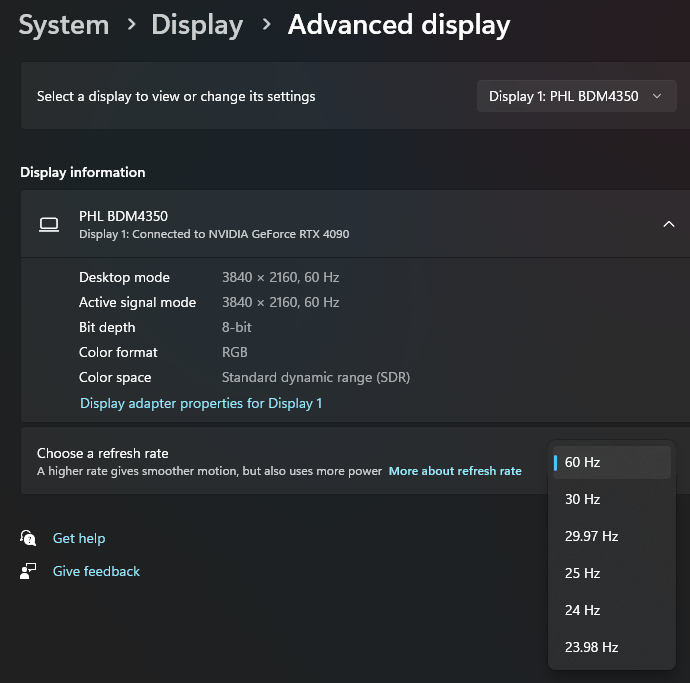Screen dimensions: 690x683
Task: Click the Color format value RGB
Action: click(x=235, y=353)
